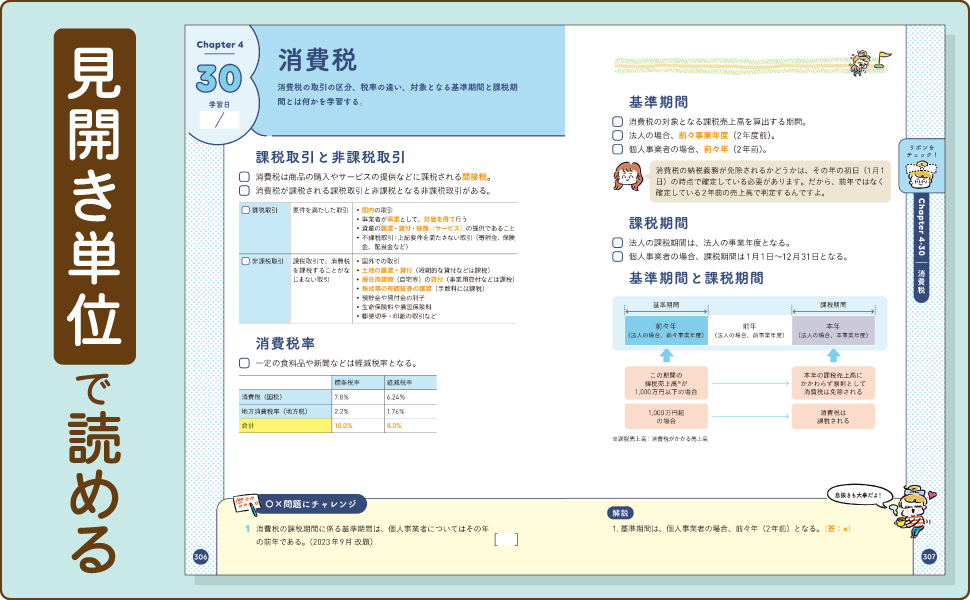
Task: Click the Chapter 4 label
Action: point(220,45)
